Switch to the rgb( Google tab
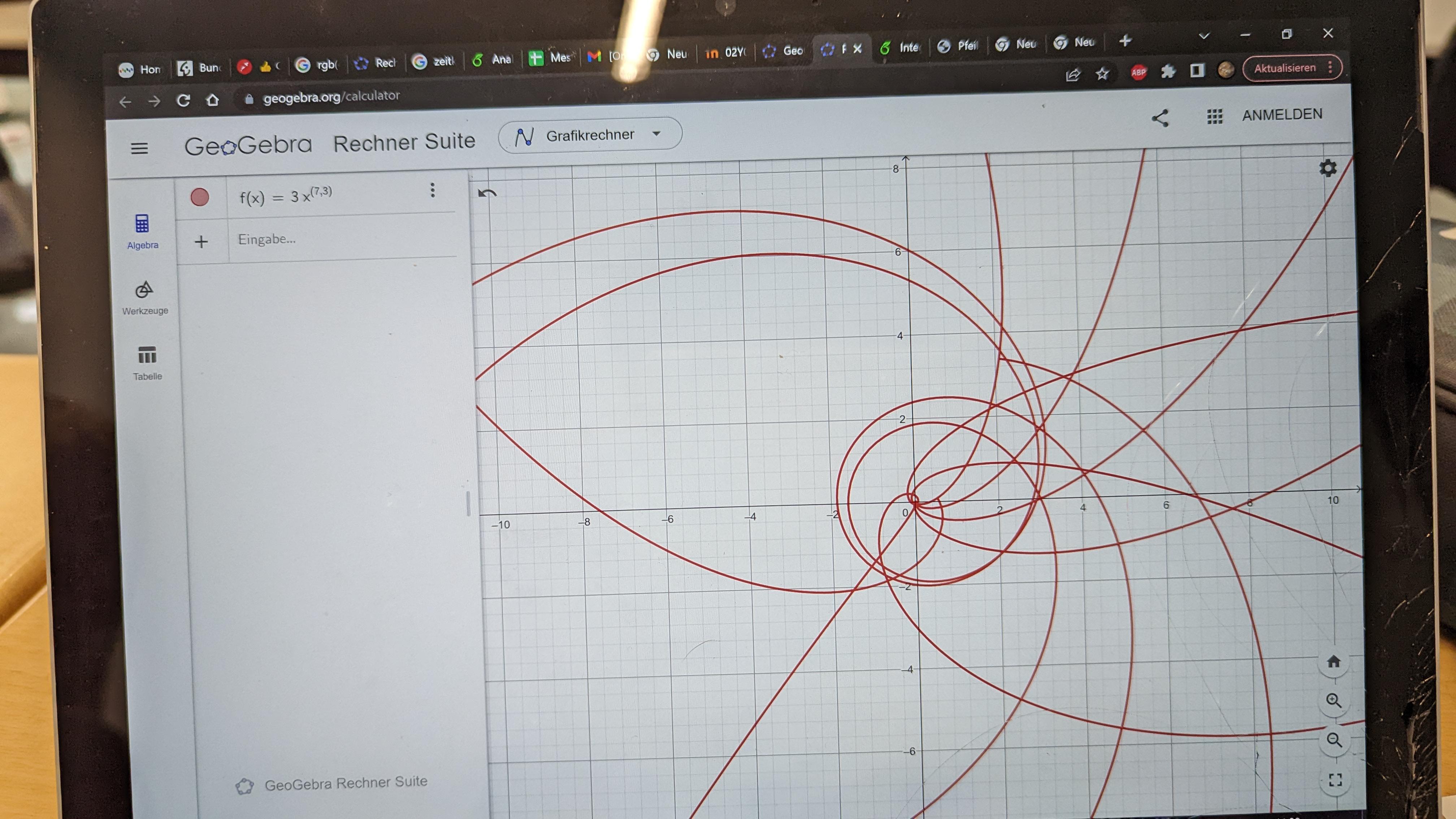The height and width of the screenshot is (819, 1456). [317, 65]
